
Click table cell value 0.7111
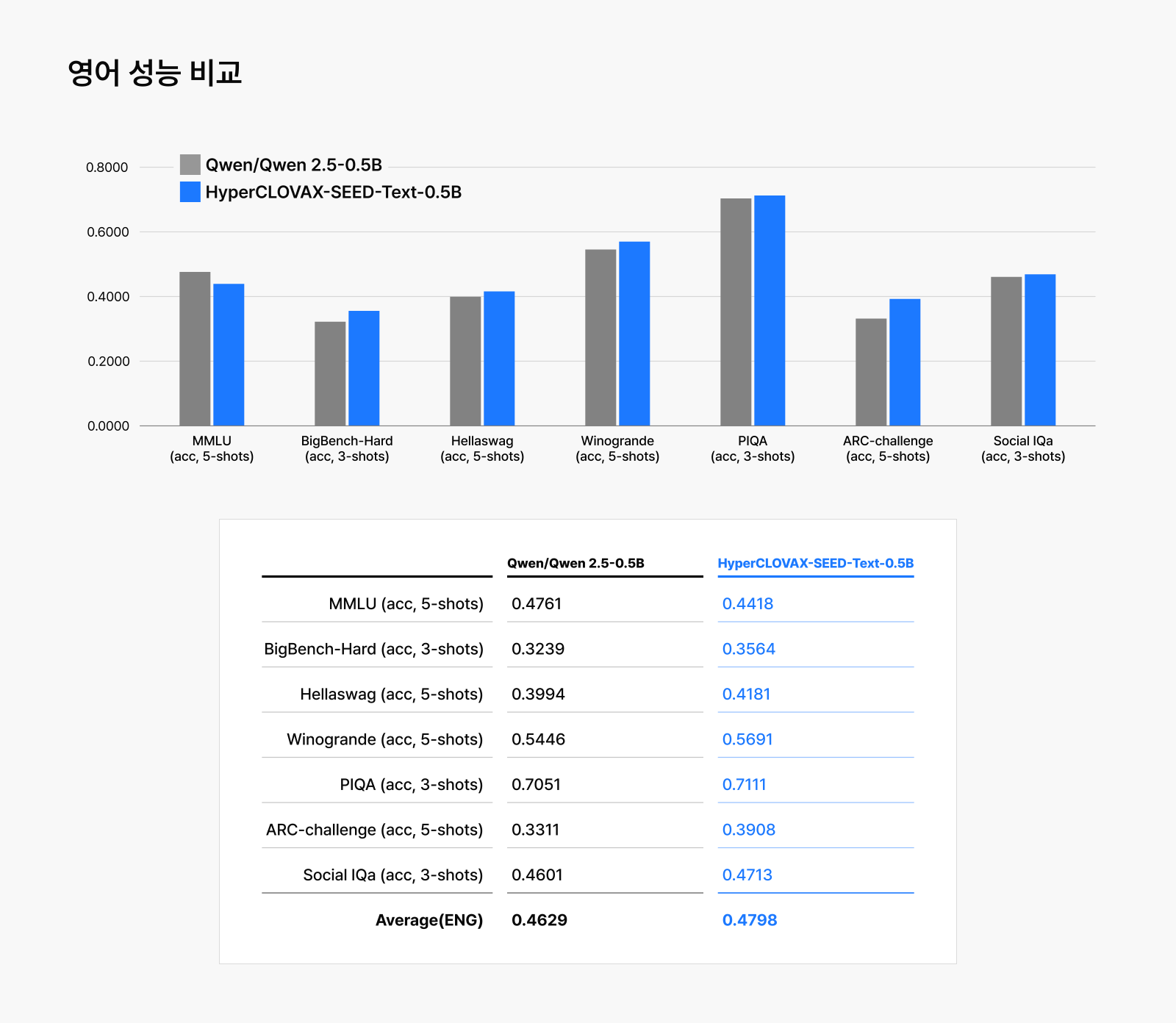pos(744,785)
